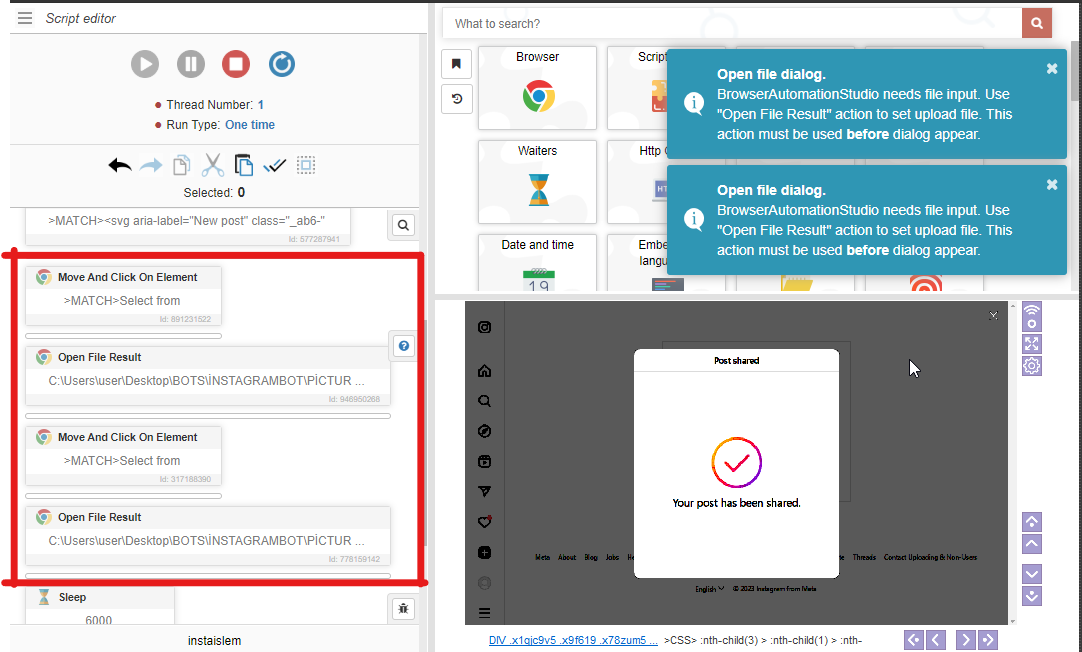
Task: Click the undo arrow icon
Action: [x=120, y=166]
